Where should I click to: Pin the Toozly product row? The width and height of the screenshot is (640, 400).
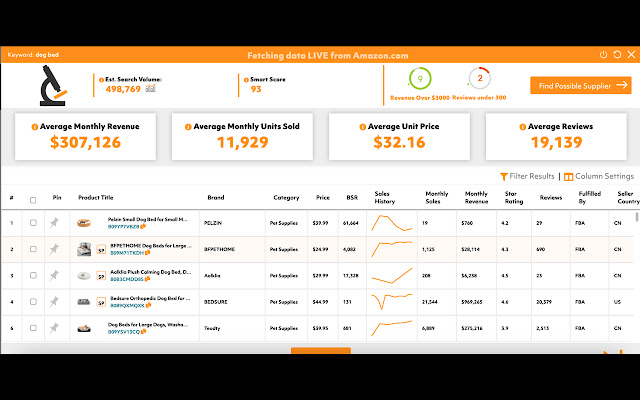54,328
